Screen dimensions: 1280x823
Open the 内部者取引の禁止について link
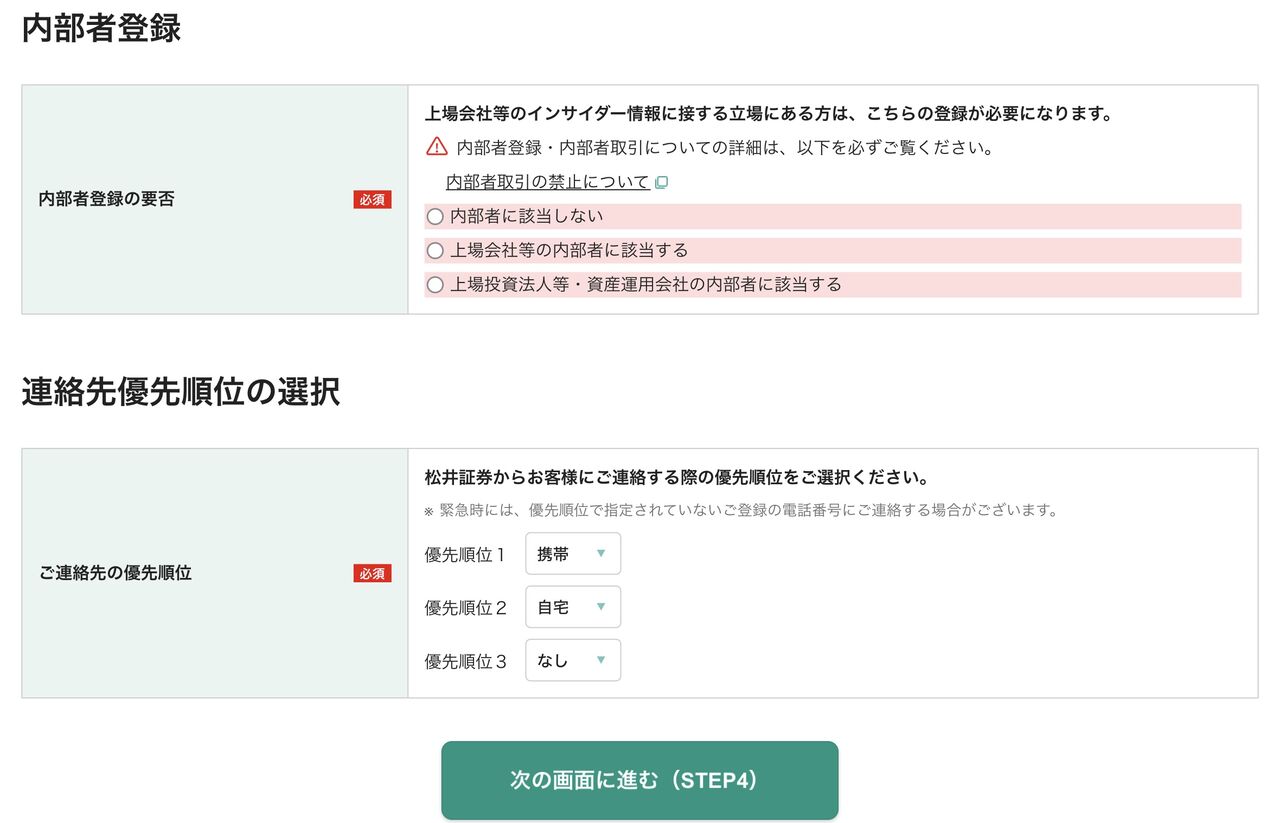tap(547, 182)
